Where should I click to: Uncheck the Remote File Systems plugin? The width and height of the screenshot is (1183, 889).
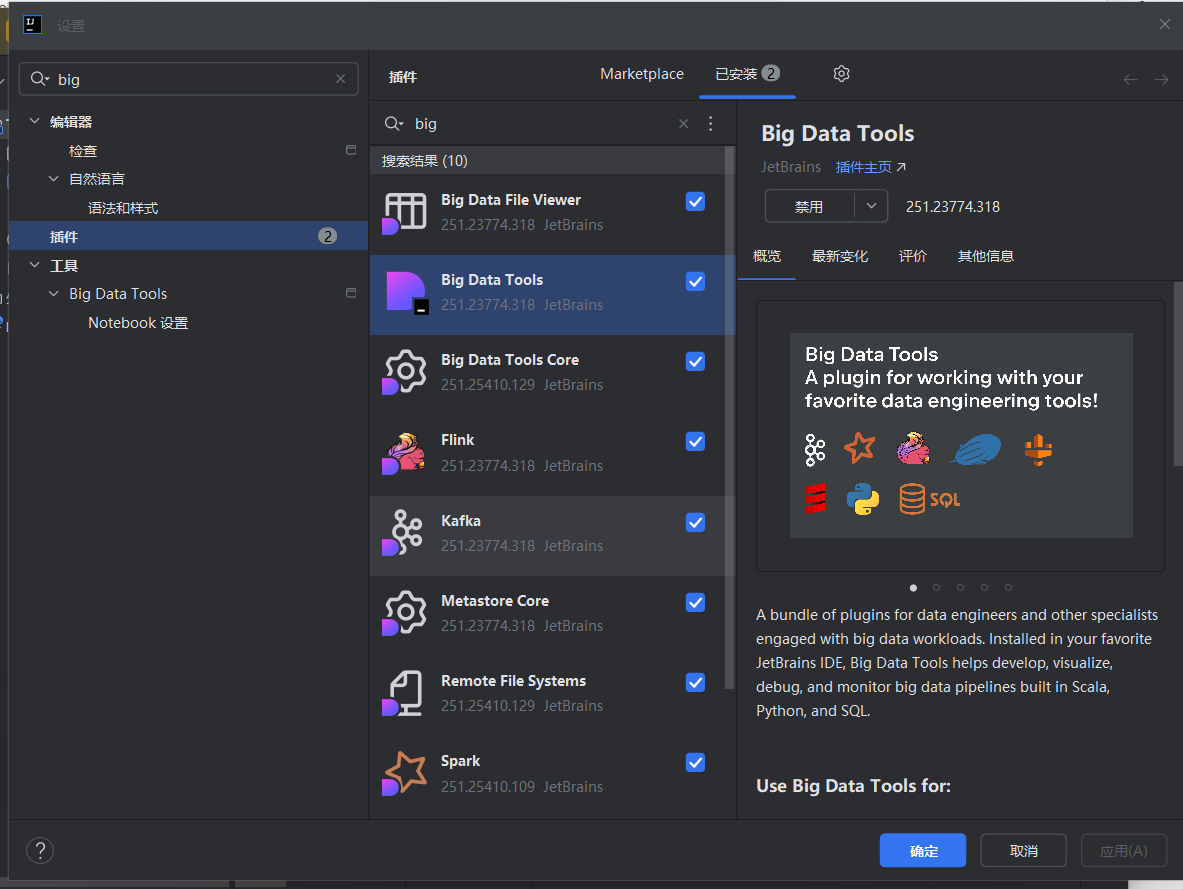[x=696, y=682]
